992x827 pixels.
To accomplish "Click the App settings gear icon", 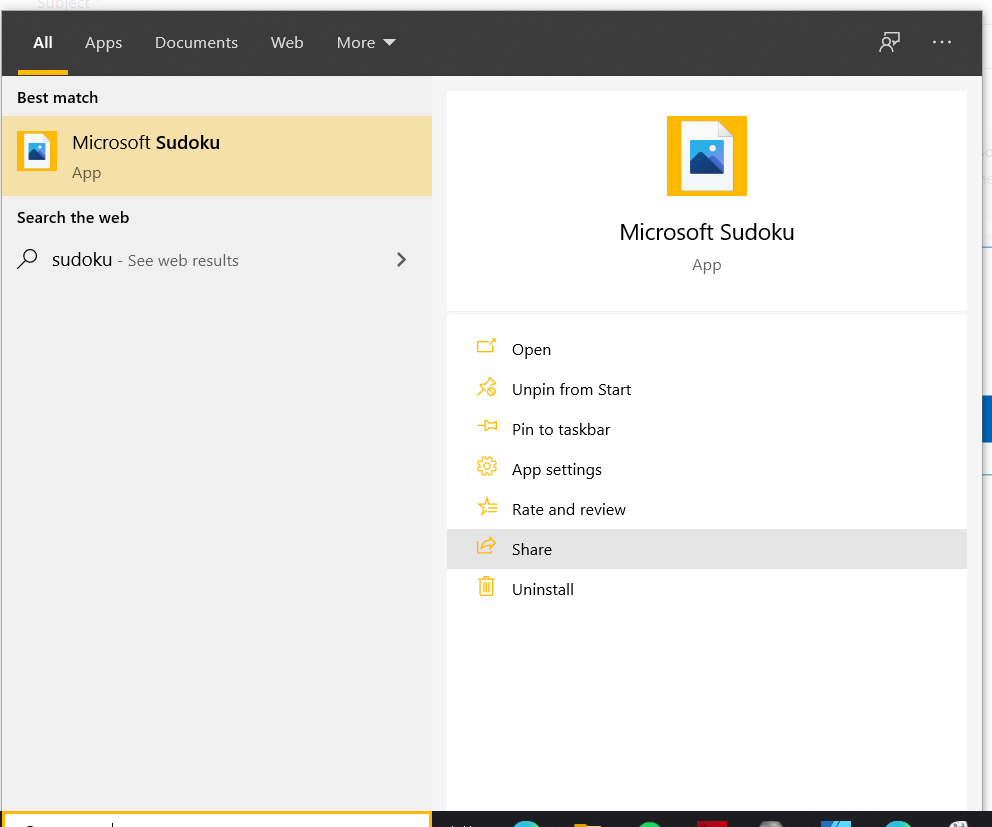I will (x=487, y=467).
